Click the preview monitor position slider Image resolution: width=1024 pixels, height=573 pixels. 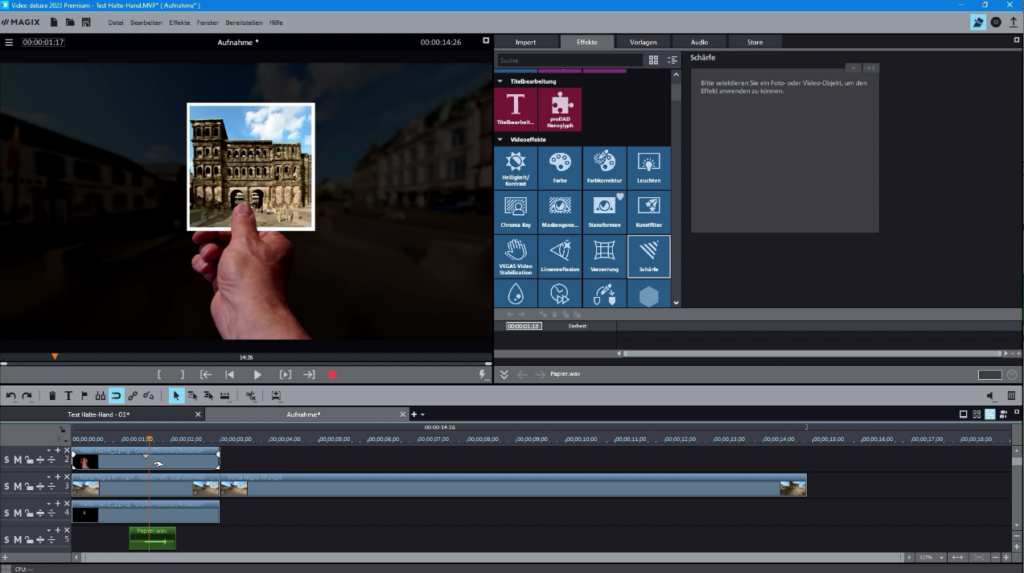[246, 363]
